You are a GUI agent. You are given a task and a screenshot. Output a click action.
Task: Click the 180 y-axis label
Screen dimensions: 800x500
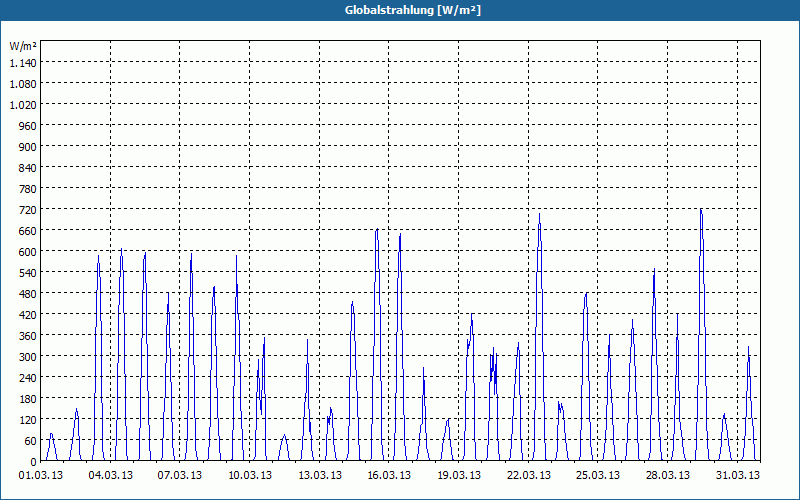(28, 398)
